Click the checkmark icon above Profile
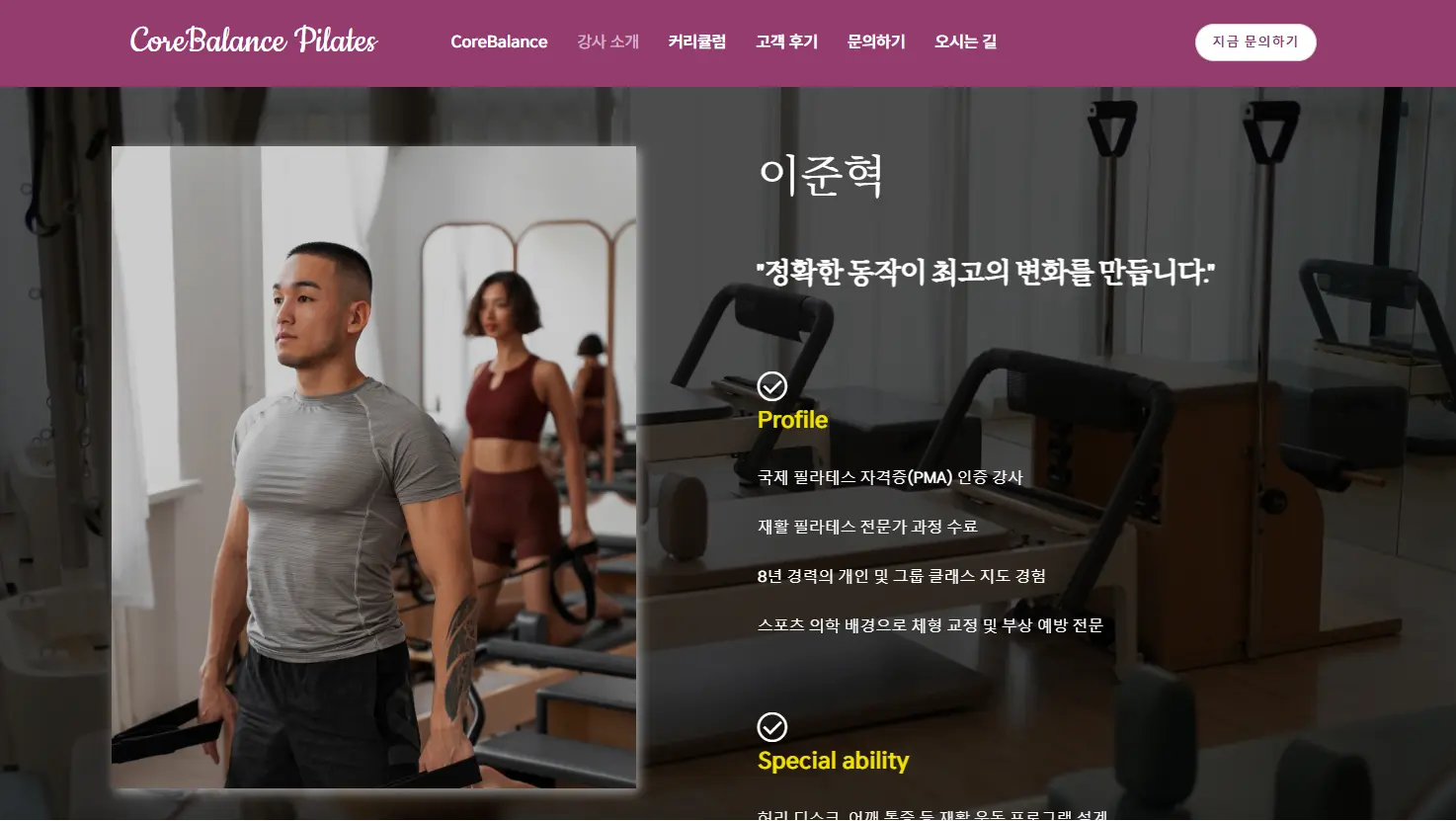Image resolution: width=1456 pixels, height=821 pixels. (x=772, y=386)
